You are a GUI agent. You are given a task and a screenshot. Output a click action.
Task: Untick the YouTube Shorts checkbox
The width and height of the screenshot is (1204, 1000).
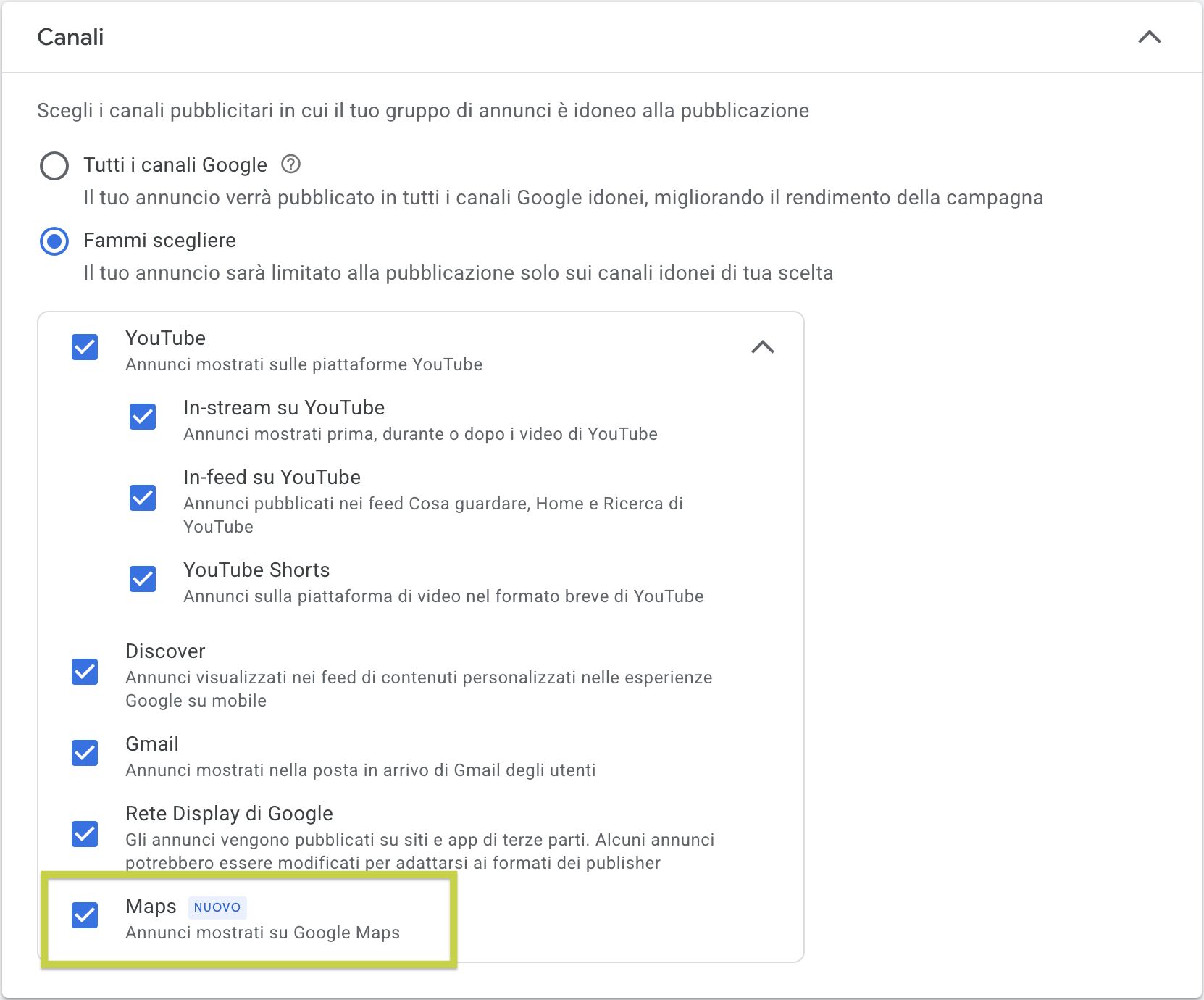(x=143, y=579)
